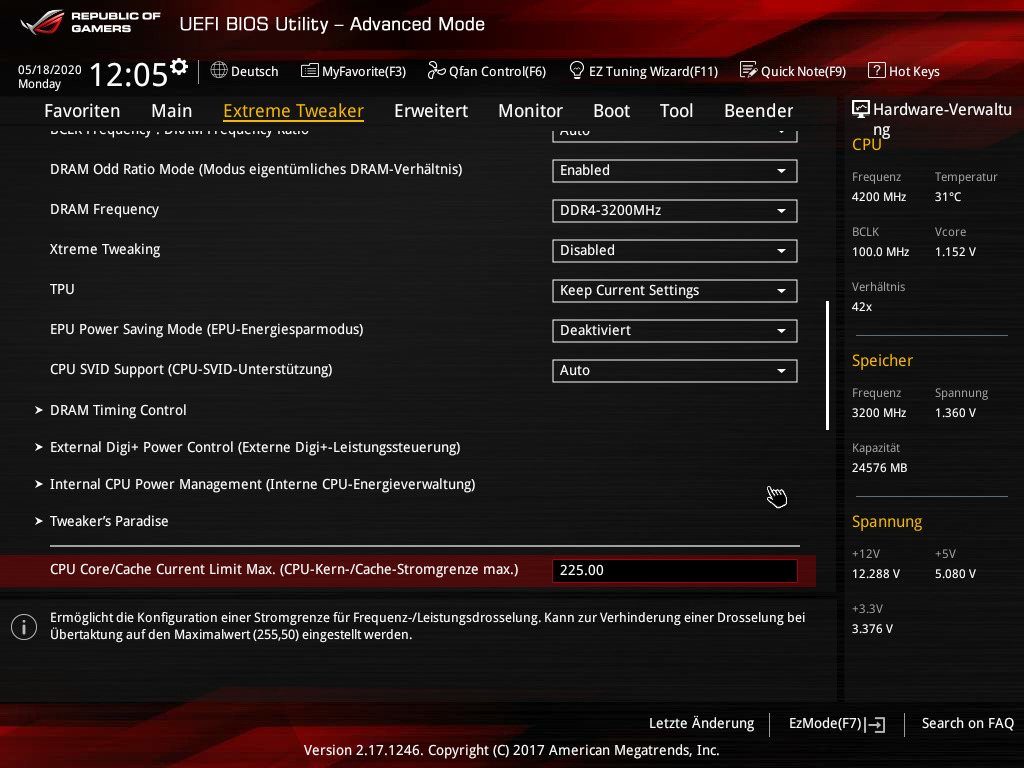Show Hot Keys question mark icon

point(876,71)
